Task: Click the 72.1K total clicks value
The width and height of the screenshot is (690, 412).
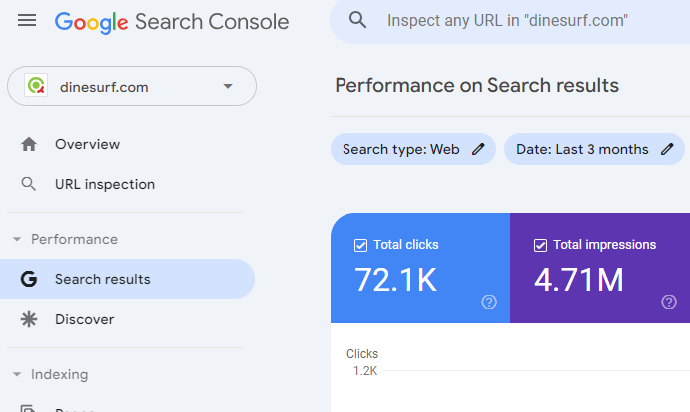Action: point(395,280)
